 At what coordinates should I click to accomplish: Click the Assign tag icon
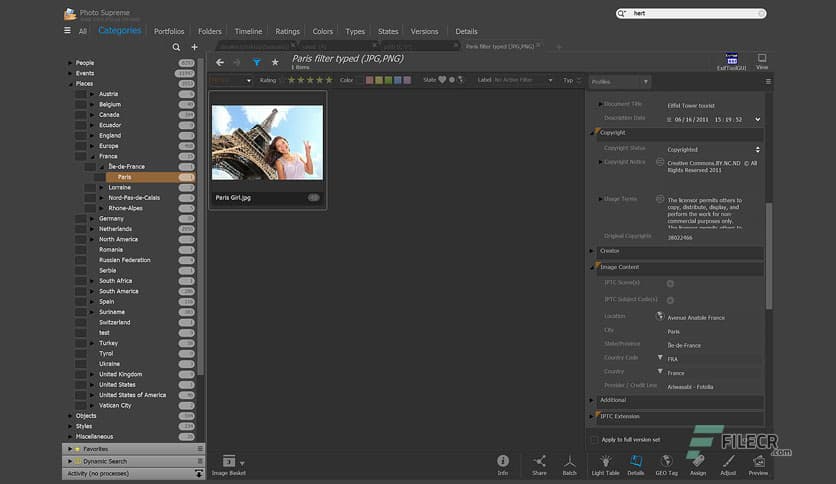click(698, 463)
